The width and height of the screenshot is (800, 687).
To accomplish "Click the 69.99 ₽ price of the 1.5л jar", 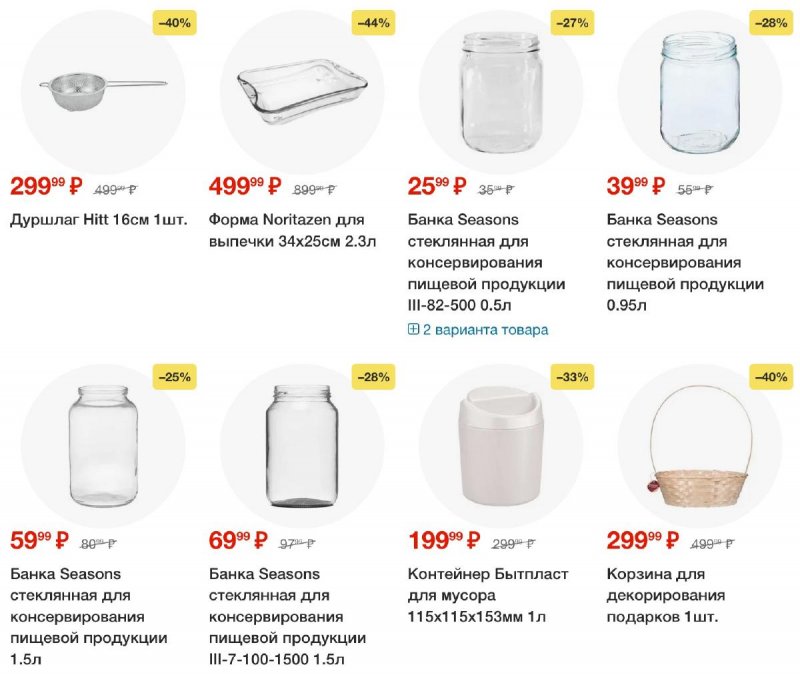I will (238, 540).
